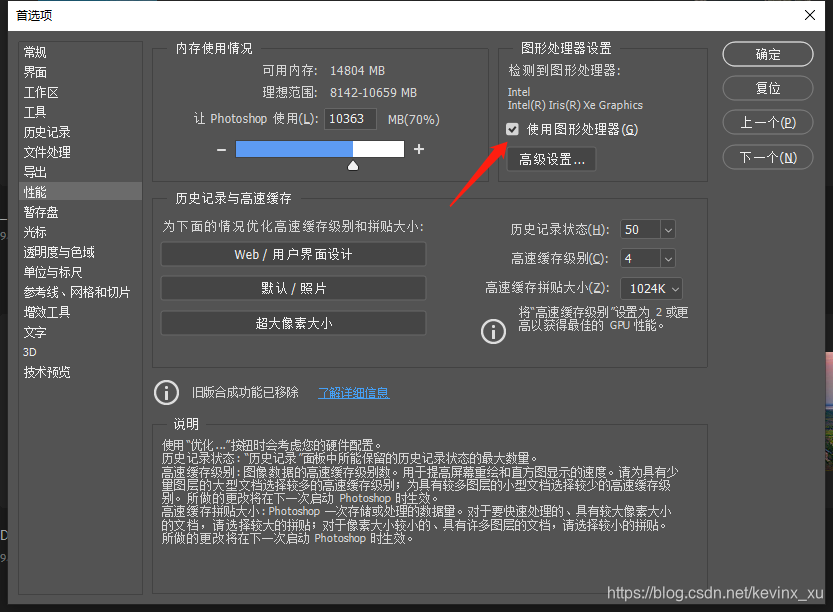The image size is (833, 612).
Task: Click the memory slider triangle handle
Action: tap(353, 166)
